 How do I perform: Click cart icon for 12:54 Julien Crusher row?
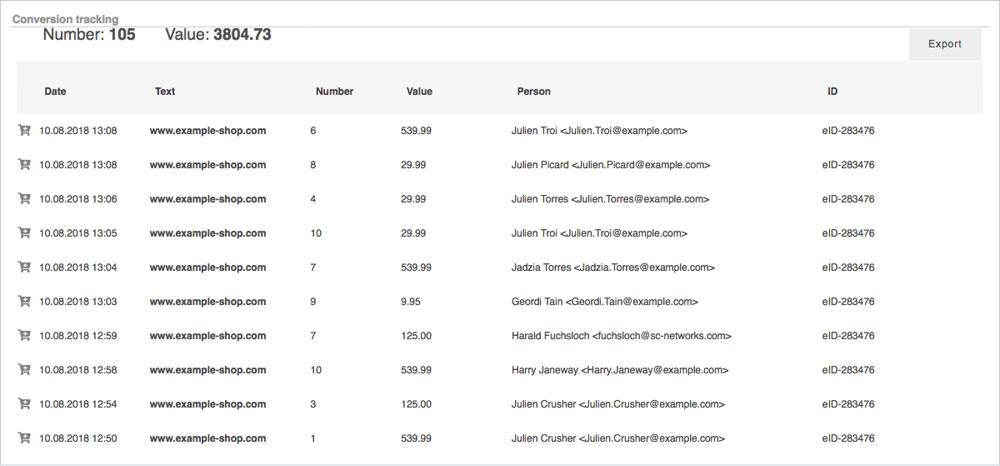24,404
